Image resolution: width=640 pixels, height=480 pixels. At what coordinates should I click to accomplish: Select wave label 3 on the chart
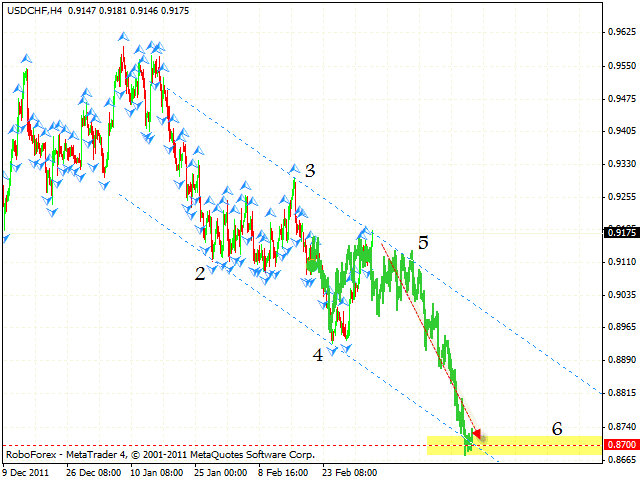(x=311, y=171)
